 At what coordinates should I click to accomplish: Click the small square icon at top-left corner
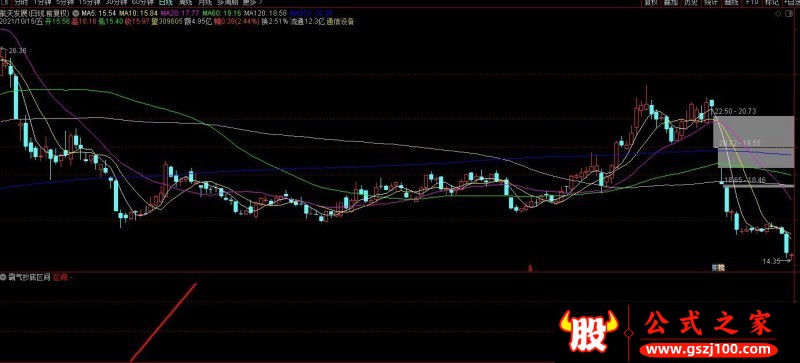(x=3, y=2)
